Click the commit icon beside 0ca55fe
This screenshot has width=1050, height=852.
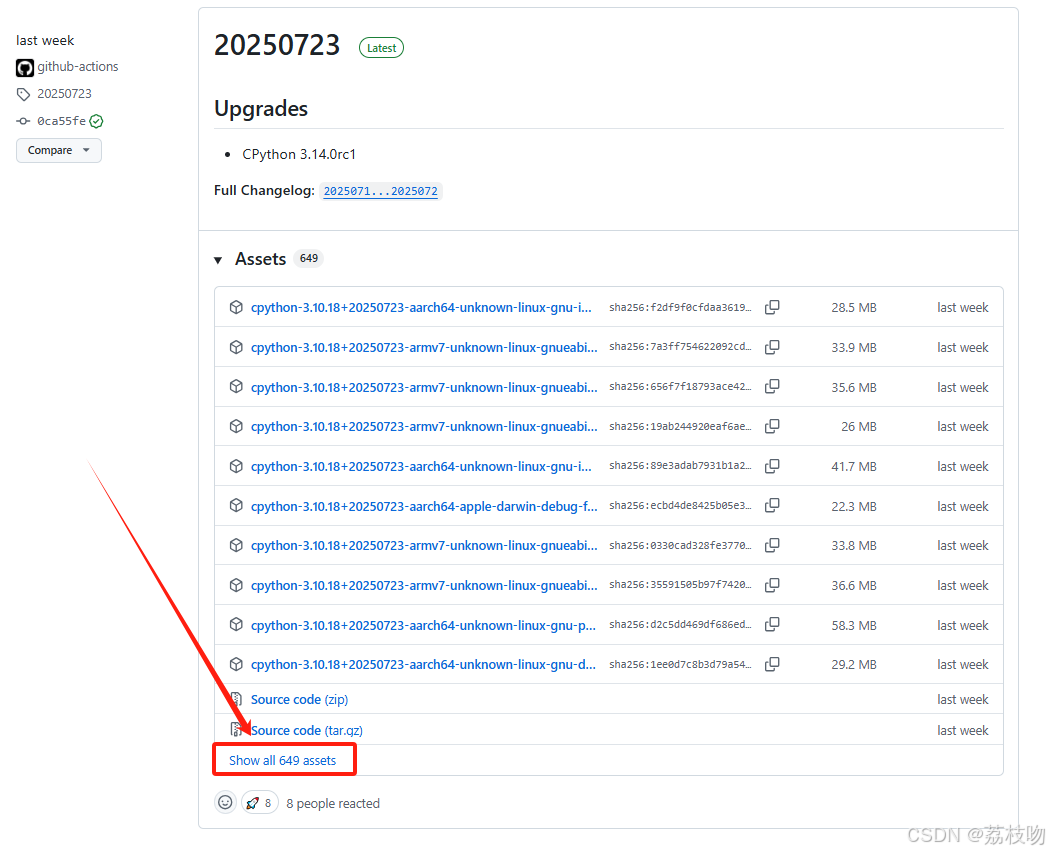(x=23, y=121)
